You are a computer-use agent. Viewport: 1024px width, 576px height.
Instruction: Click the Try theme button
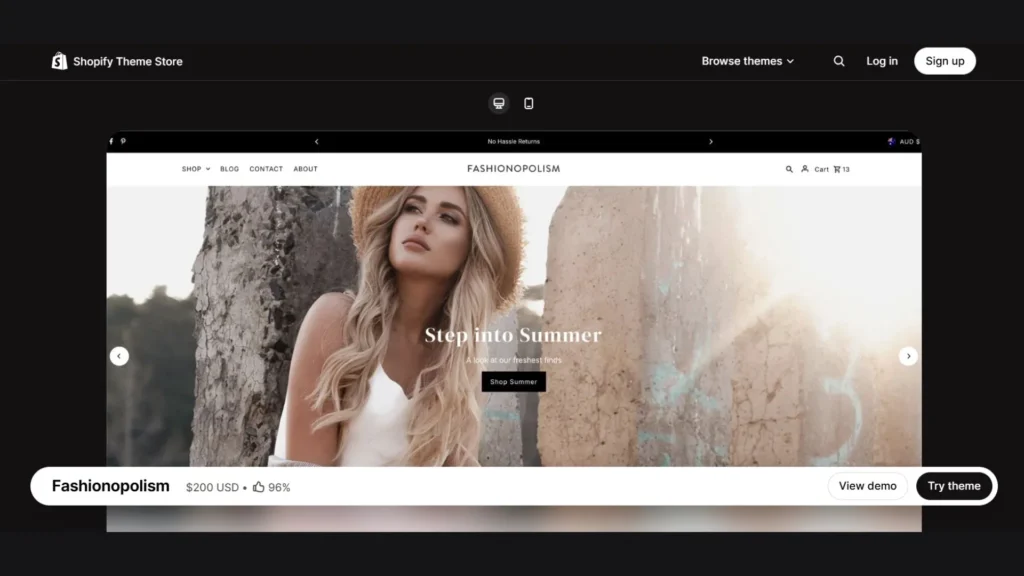954,486
